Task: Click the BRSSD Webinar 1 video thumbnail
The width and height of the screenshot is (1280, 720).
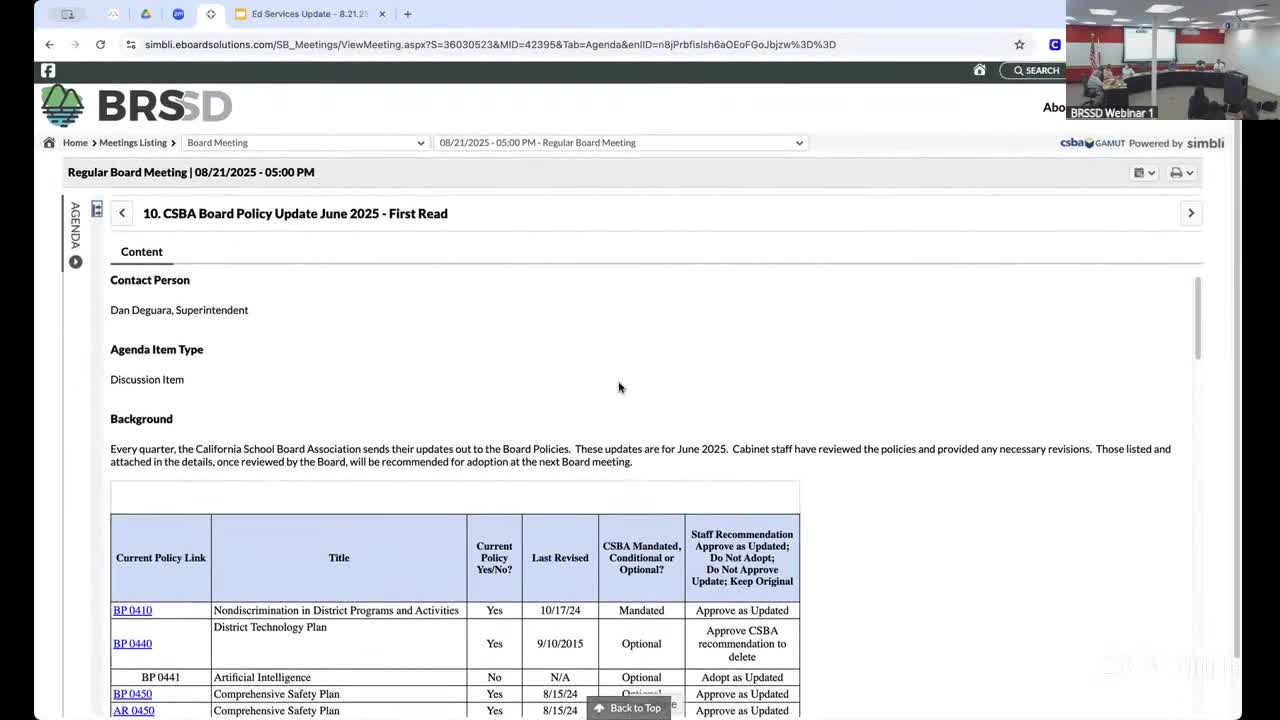Action: [1172, 60]
